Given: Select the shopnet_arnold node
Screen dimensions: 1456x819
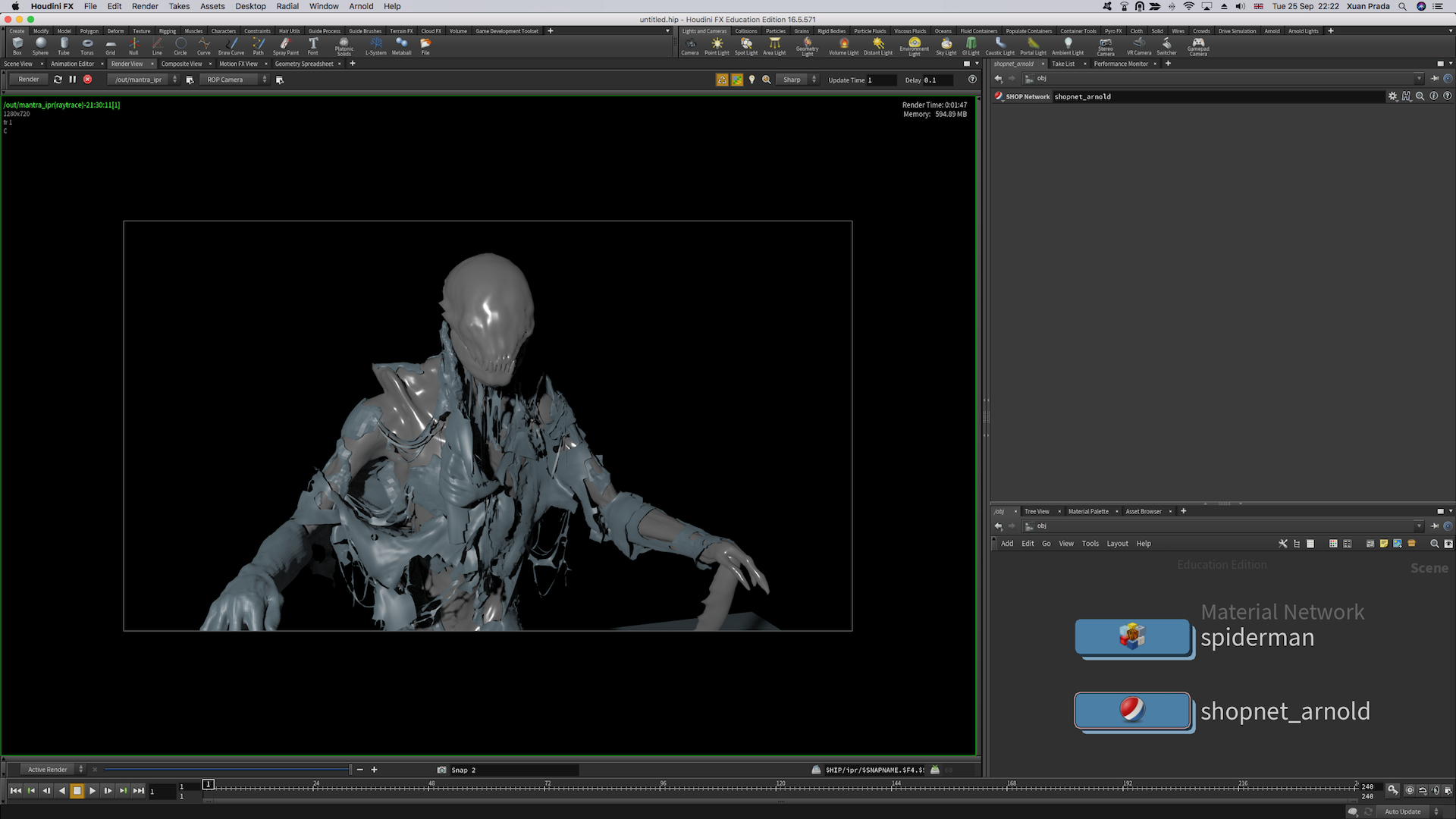Looking at the screenshot, I should [1132, 711].
